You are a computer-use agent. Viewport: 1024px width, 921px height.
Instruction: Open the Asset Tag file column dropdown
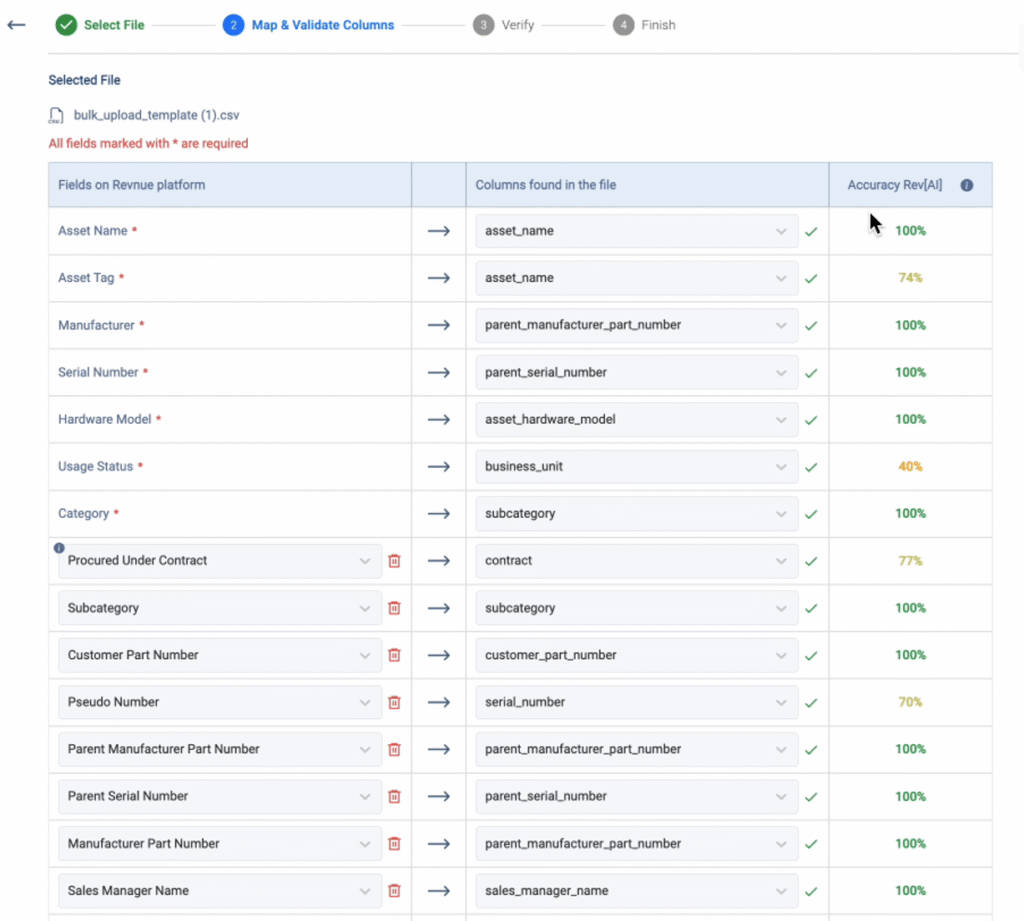point(780,278)
